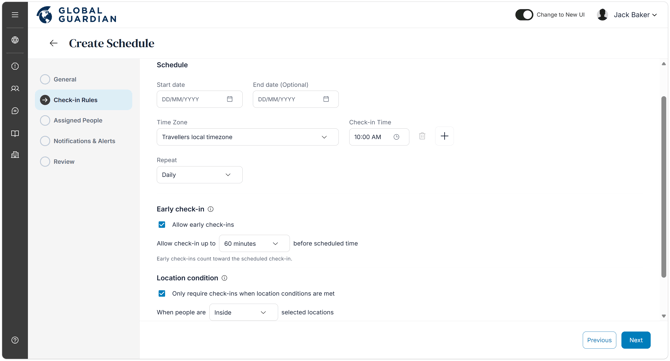Delete the check-in time with trash icon
Image resolution: width=670 pixels, height=361 pixels.
pyautogui.click(x=422, y=136)
